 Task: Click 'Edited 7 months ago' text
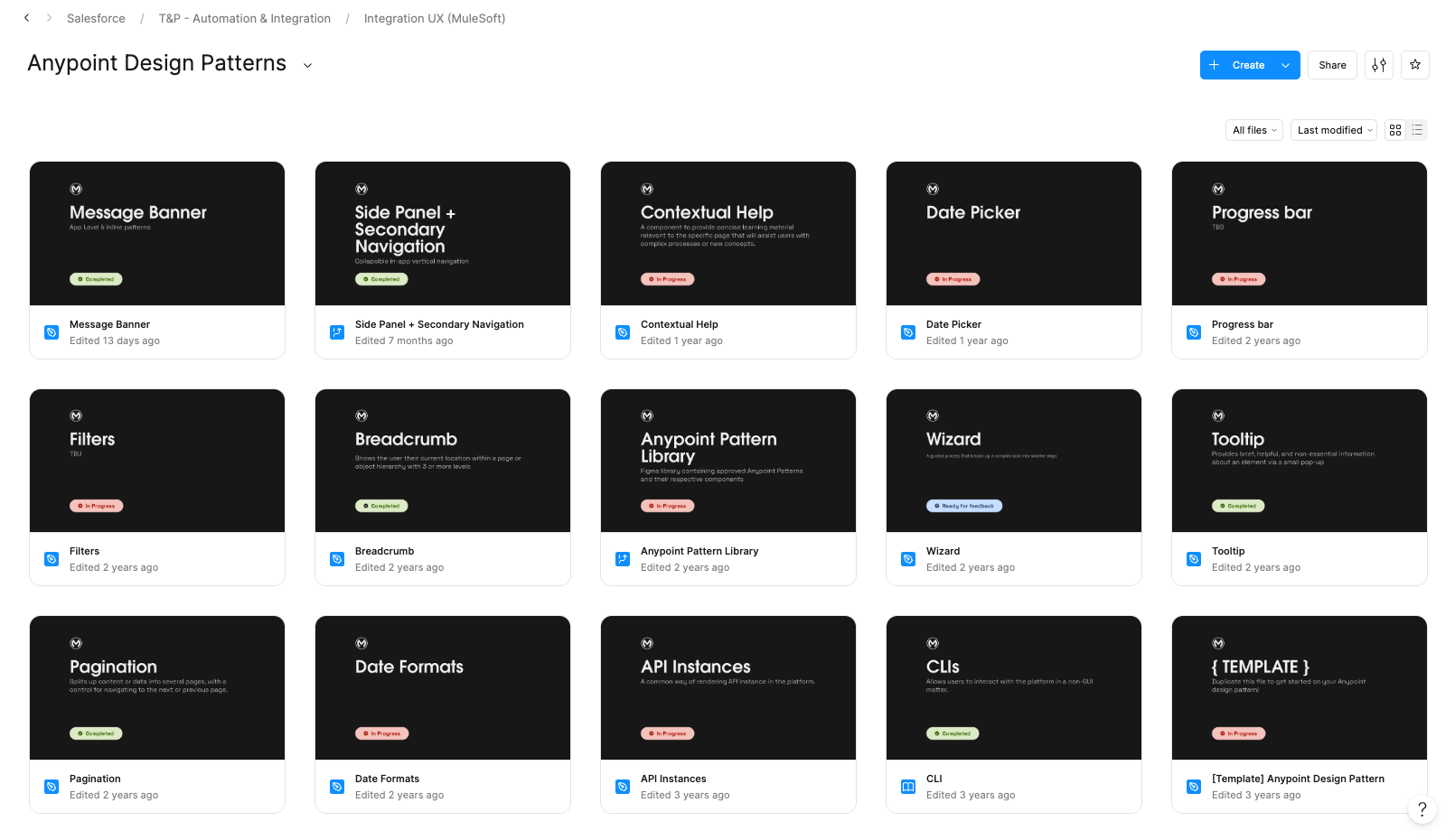404,341
